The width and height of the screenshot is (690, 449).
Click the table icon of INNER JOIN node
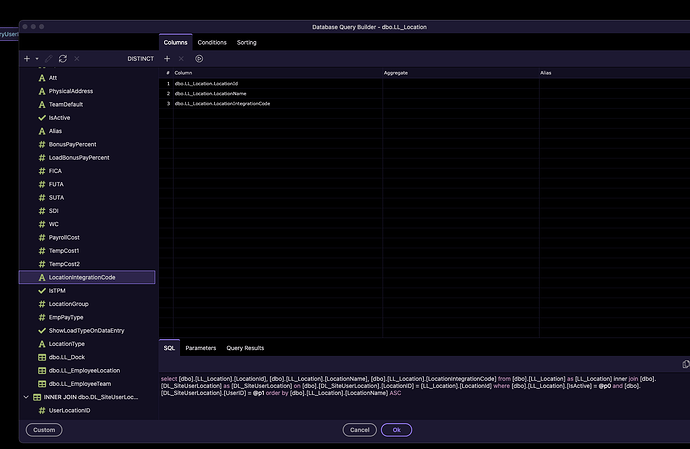pyautogui.click(x=37, y=397)
